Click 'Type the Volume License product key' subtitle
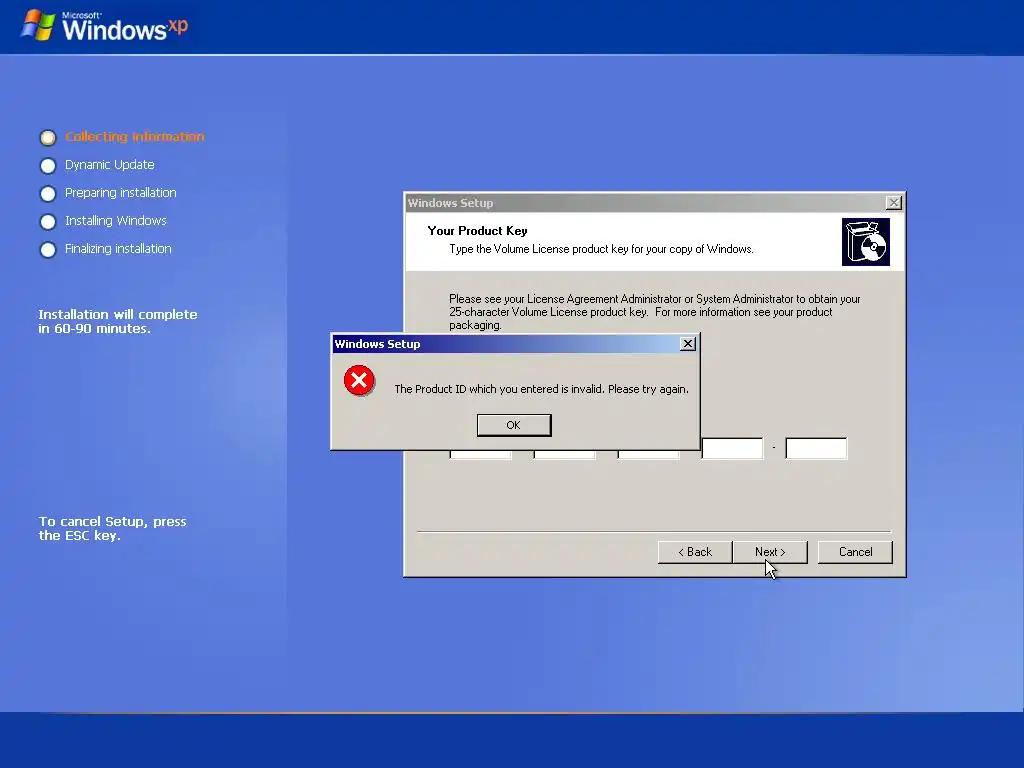1024x768 pixels. click(601, 249)
